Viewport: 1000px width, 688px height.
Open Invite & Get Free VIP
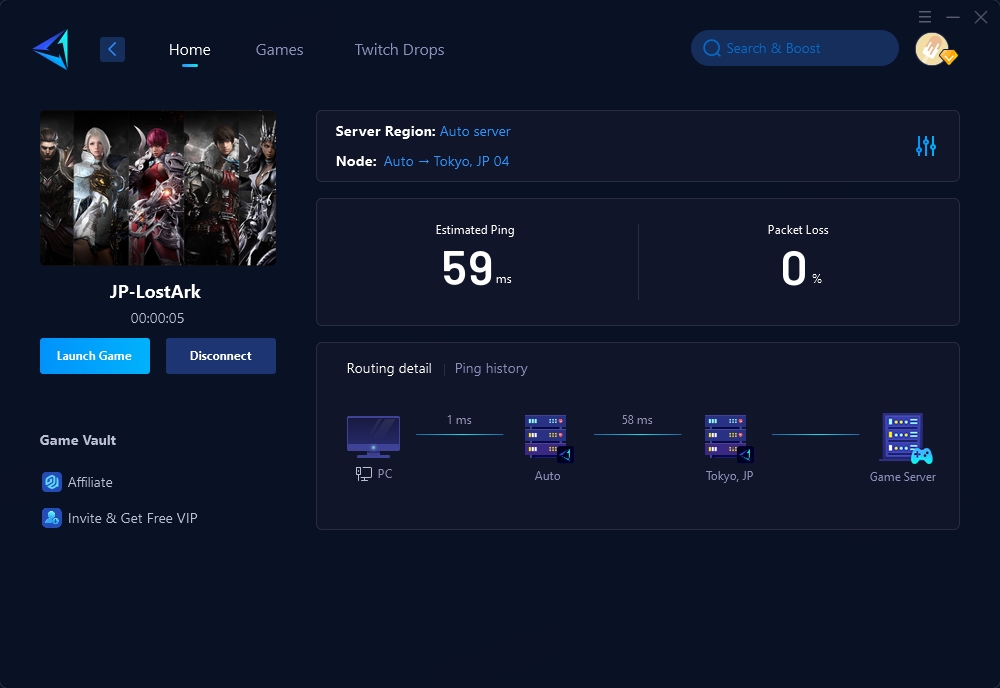pos(133,518)
